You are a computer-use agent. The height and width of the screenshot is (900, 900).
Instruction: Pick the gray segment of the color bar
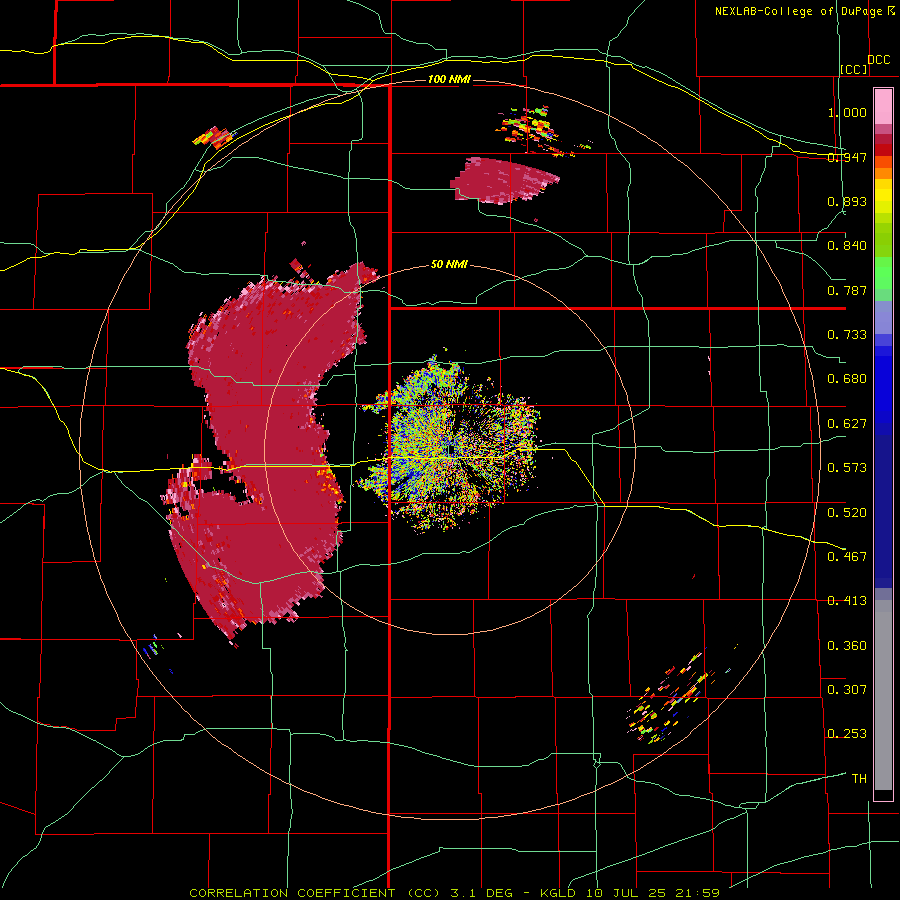[x=883, y=695]
